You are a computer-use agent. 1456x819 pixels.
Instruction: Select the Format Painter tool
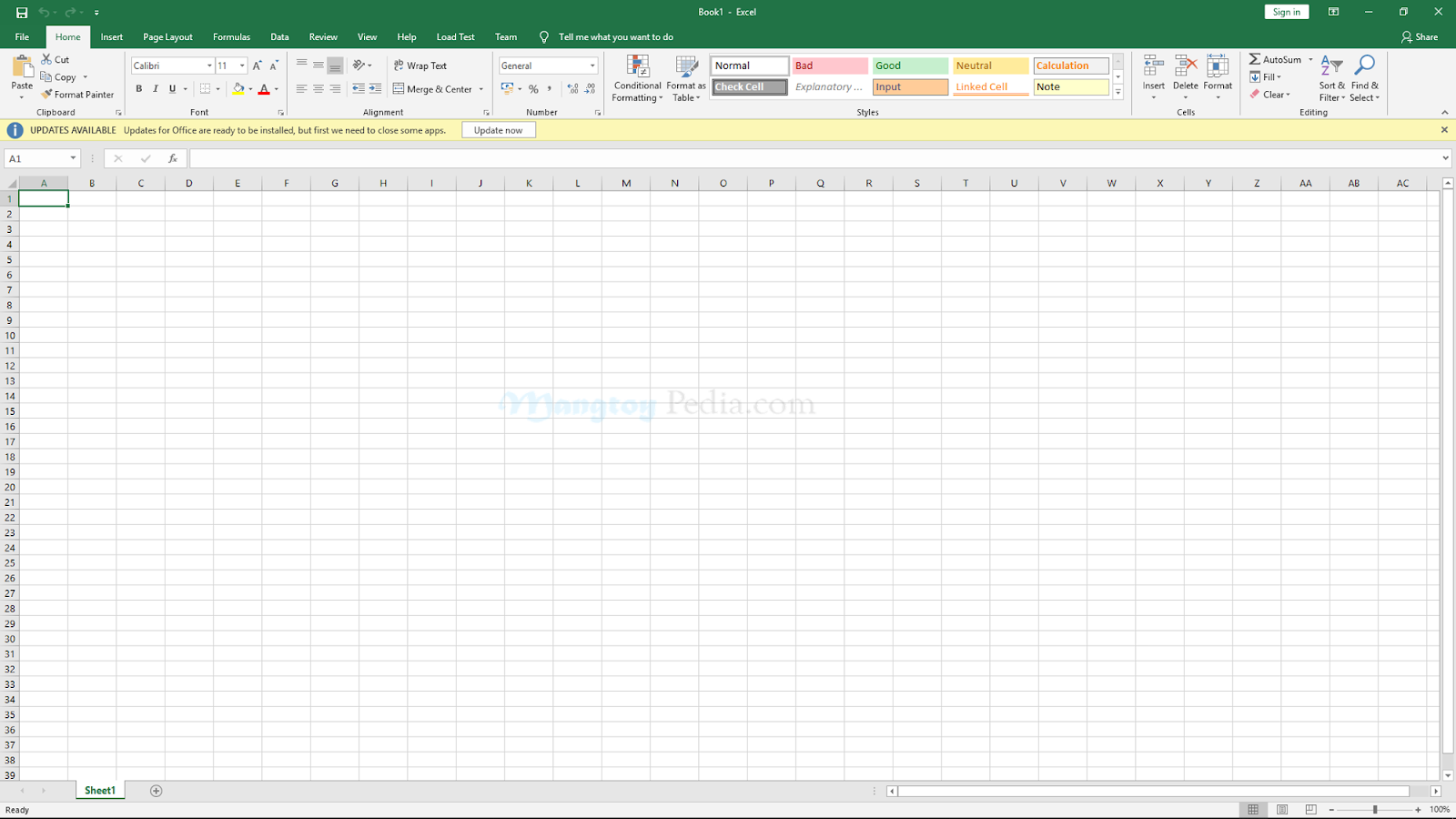click(78, 94)
